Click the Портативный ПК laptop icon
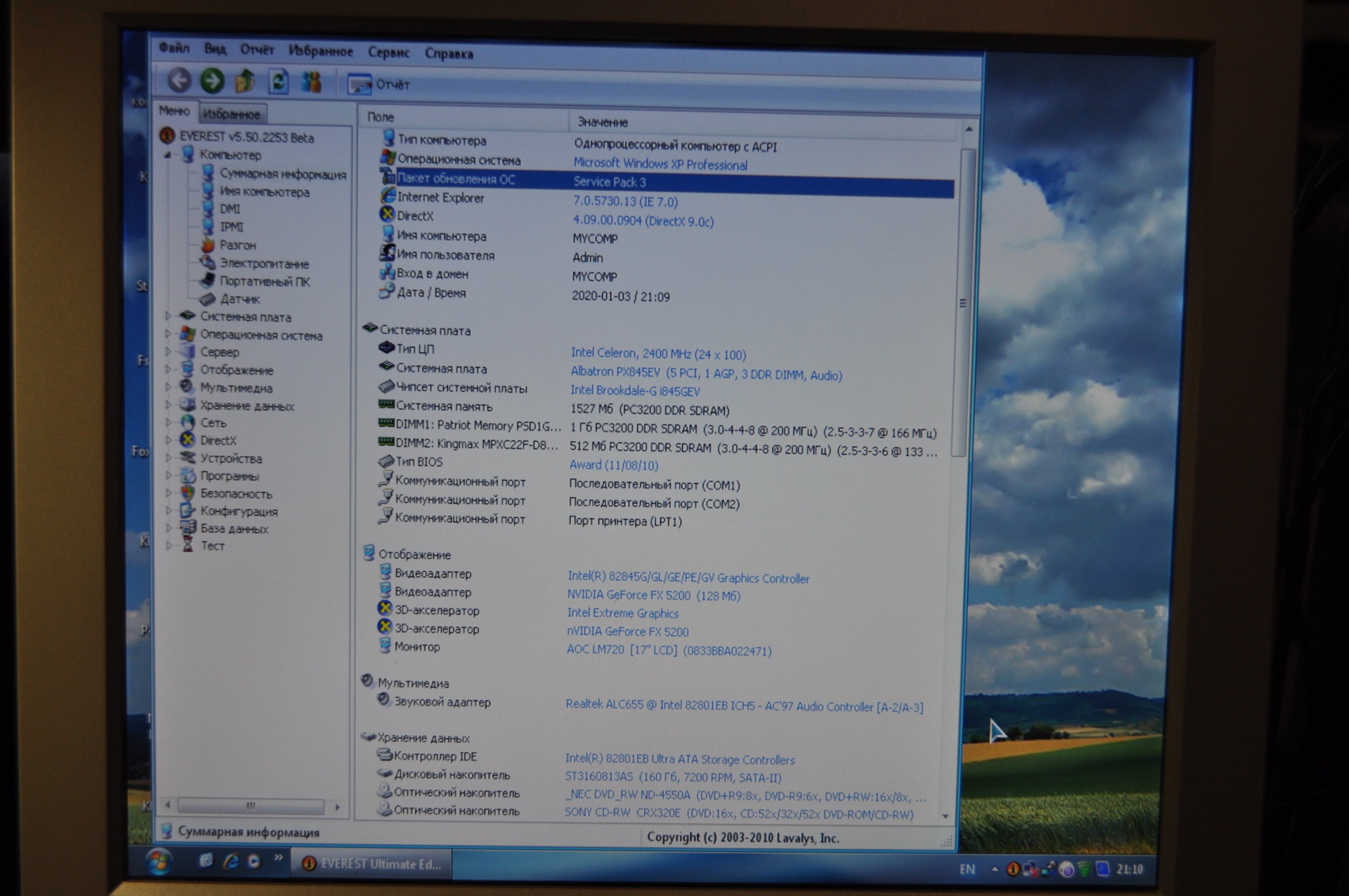Image resolution: width=1349 pixels, height=896 pixels. pyautogui.click(x=207, y=281)
